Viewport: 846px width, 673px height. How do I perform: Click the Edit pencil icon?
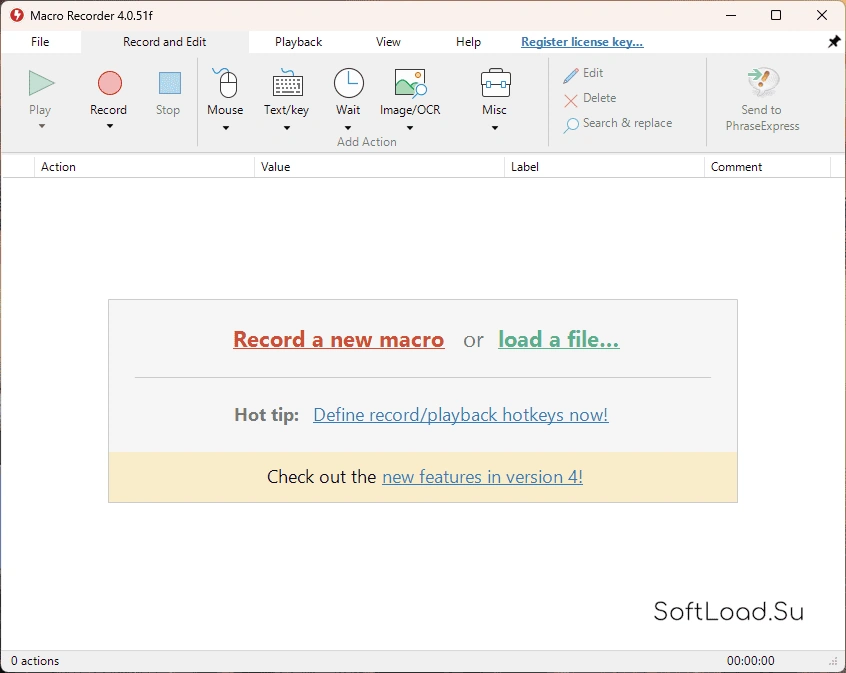point(570,76)
